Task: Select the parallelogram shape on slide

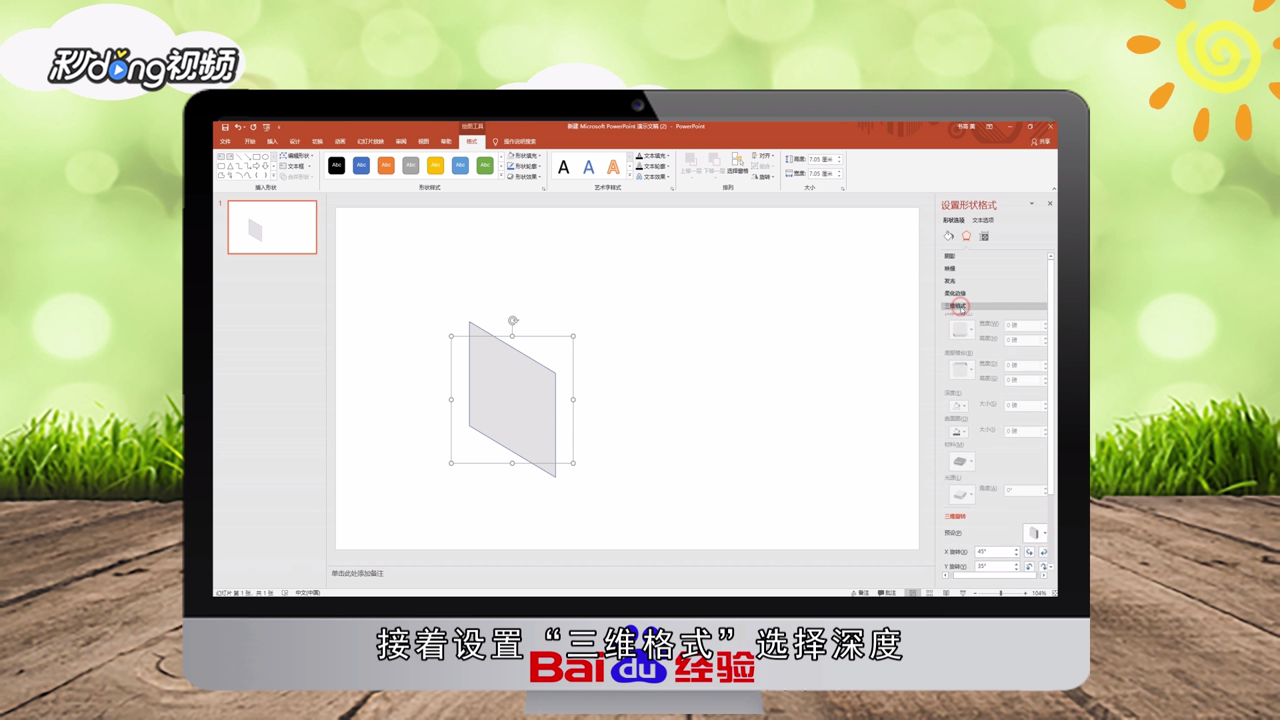Action: click(x=512, y=399)
